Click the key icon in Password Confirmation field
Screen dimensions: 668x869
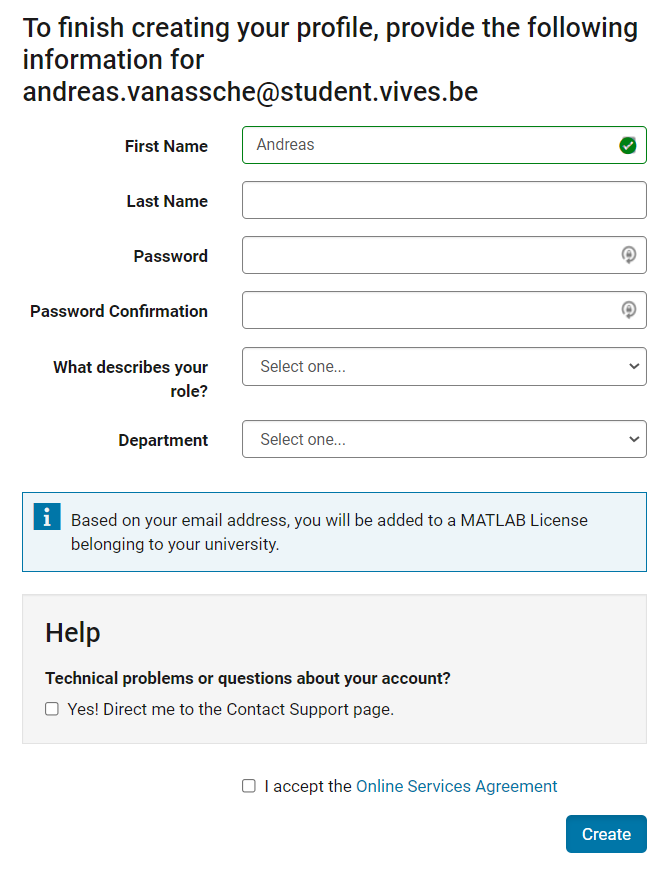click(628, 310)
